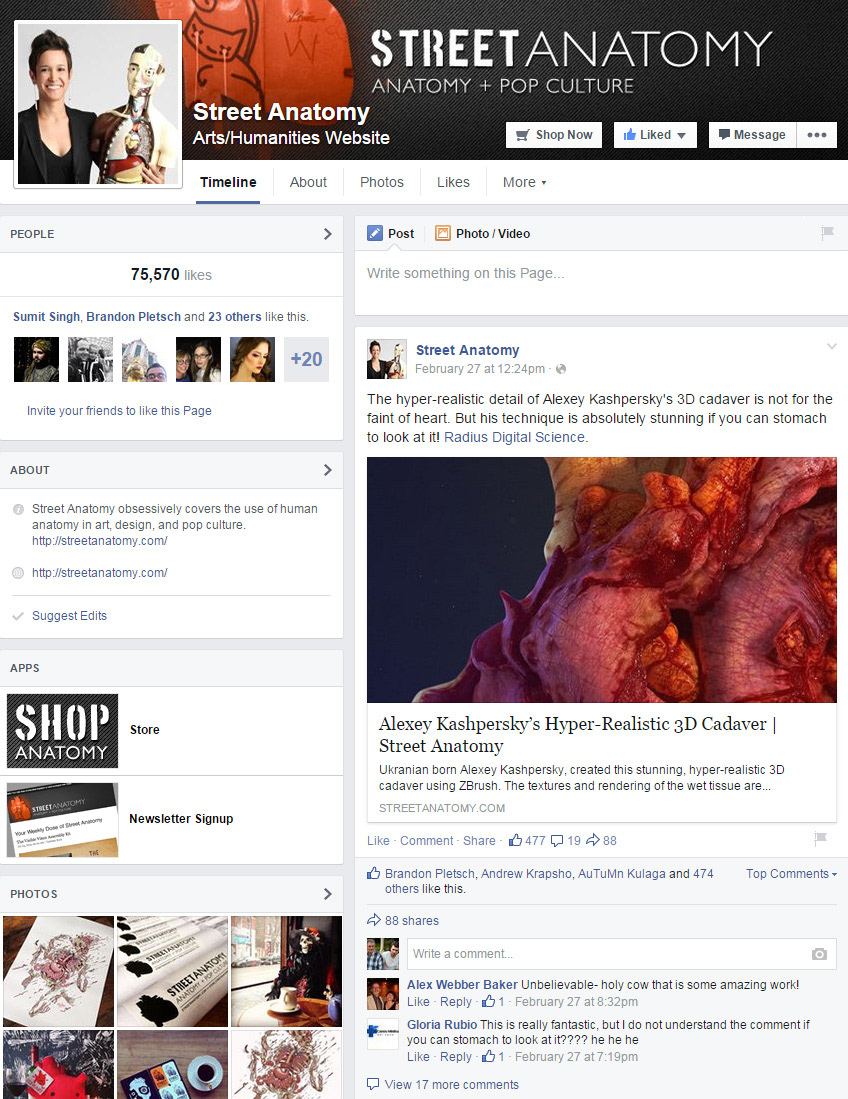Click the Comment link under the post
Viewport: 848px width, 1099px height.
[427, 841]
